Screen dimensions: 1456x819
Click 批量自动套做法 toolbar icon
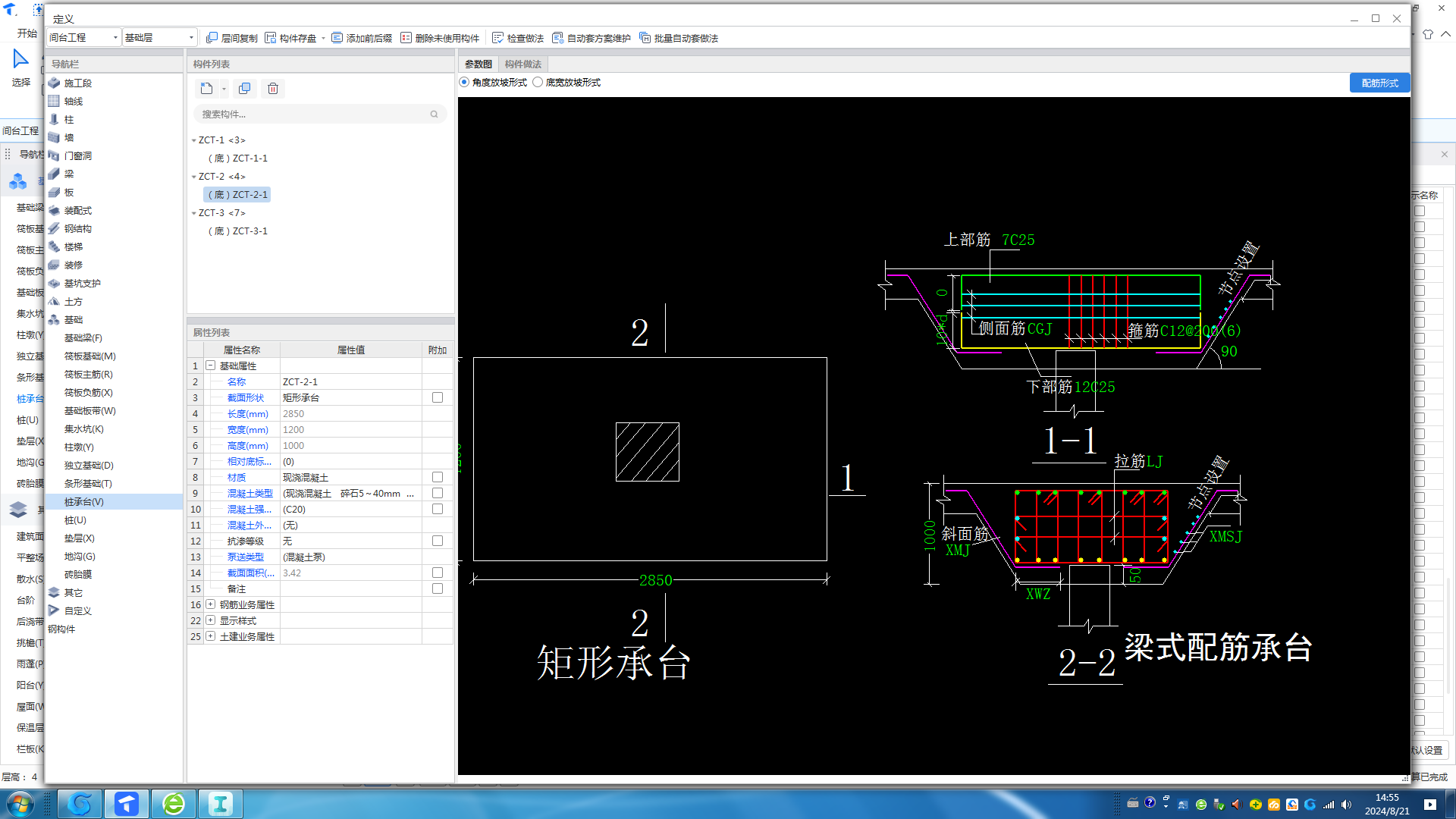(x=645, y=38)
